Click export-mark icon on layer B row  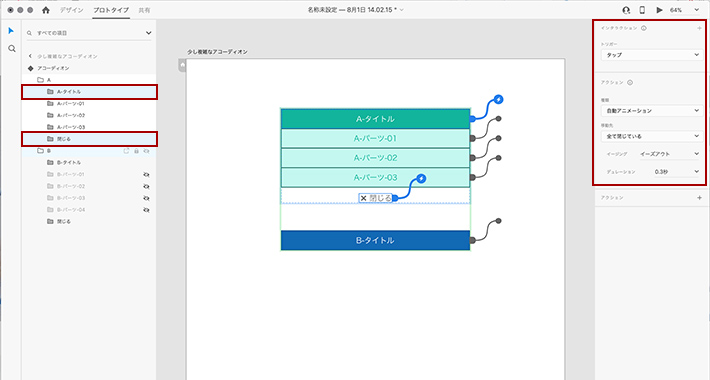click(126, 151)
